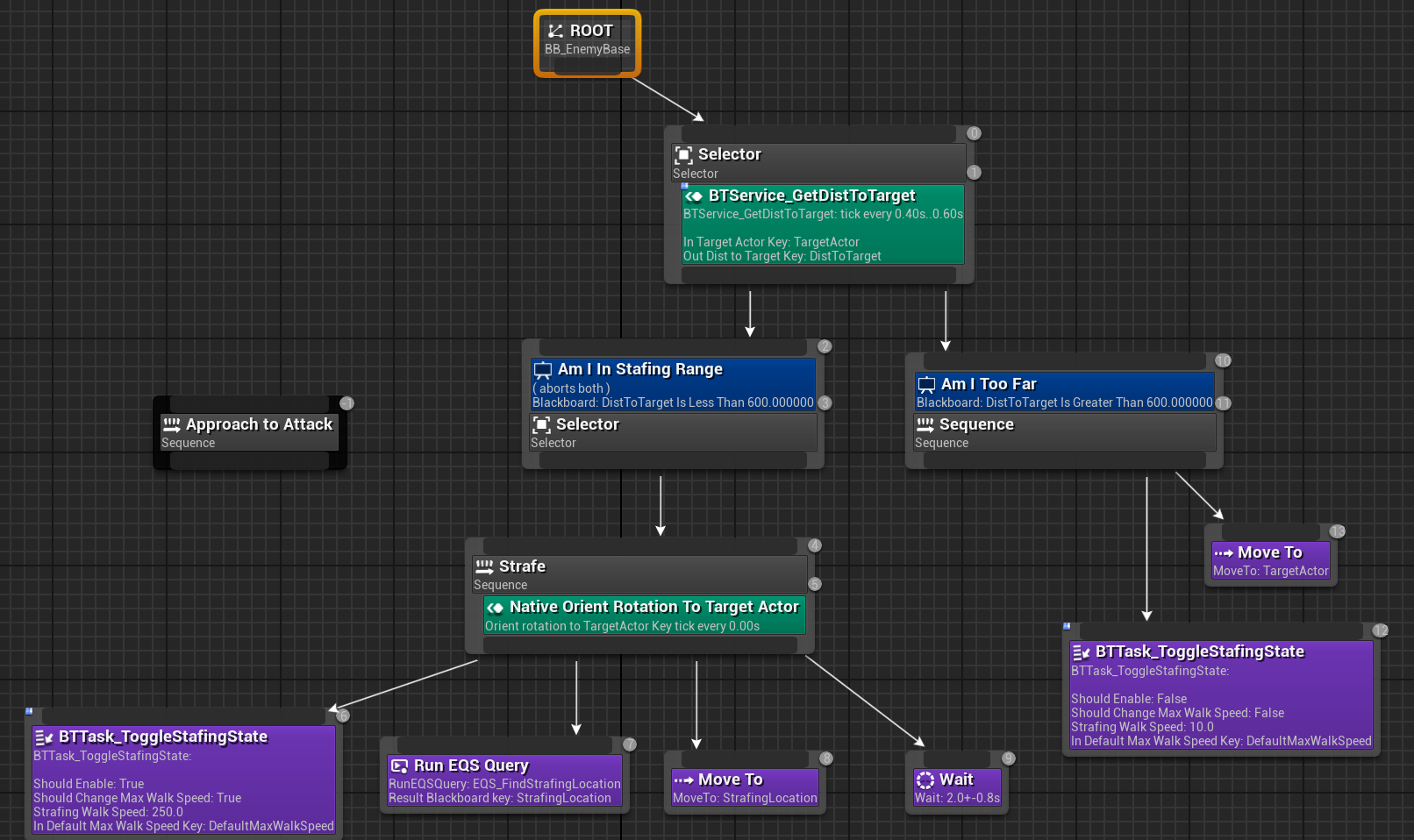The image size is (1414, 840).
Task: Click the ROOT node icon
Action: tap(555, 31)
